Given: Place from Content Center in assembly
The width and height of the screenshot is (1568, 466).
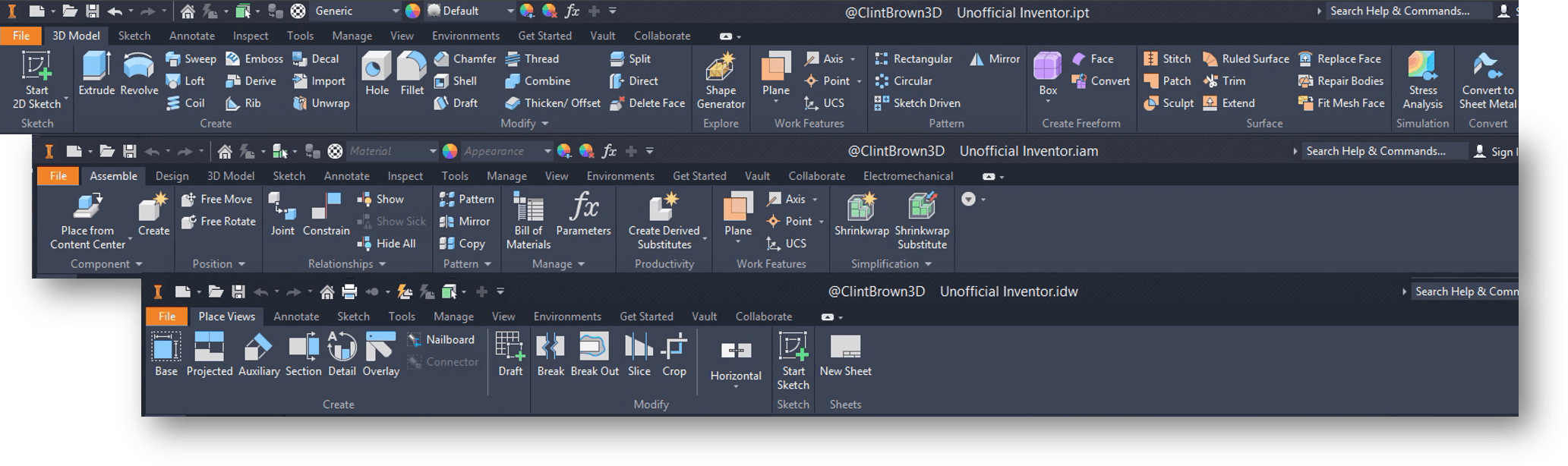Looking at the screenshot, I should [x=87, y=222].
